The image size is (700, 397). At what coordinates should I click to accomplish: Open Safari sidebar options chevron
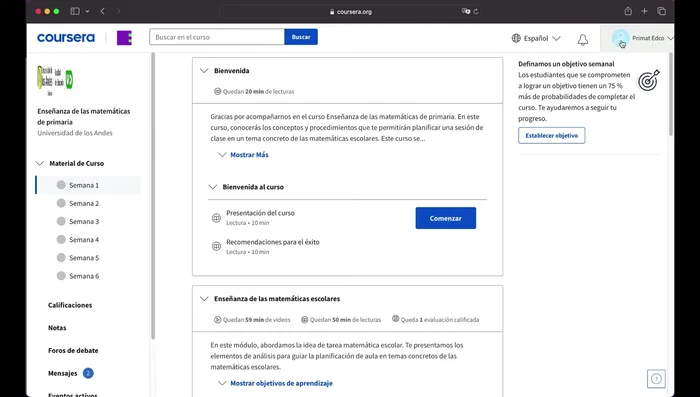pos(87,11)
